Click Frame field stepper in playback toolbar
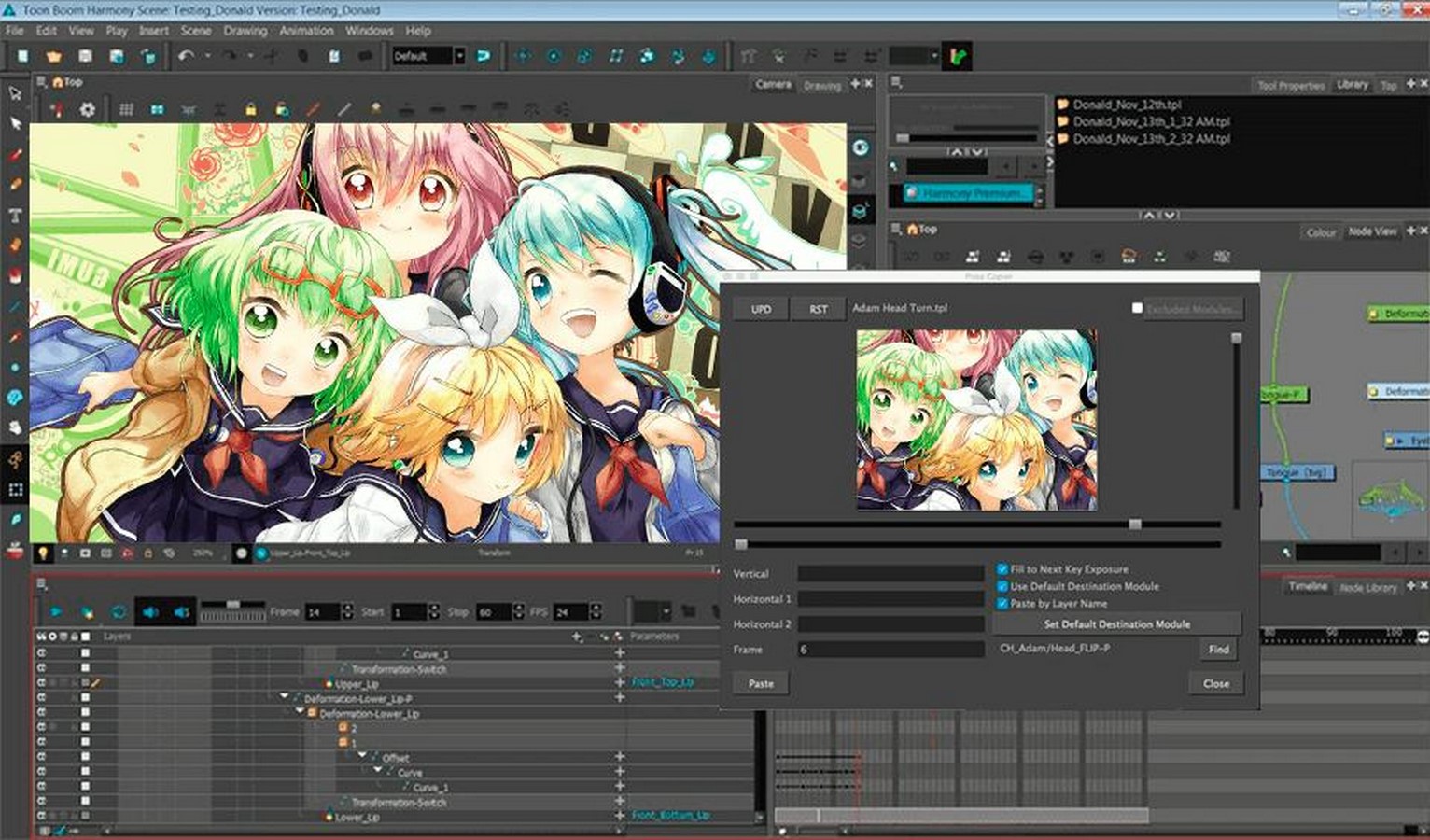The width and height of the screenshot is (1430, 840). tap(348, 612)
